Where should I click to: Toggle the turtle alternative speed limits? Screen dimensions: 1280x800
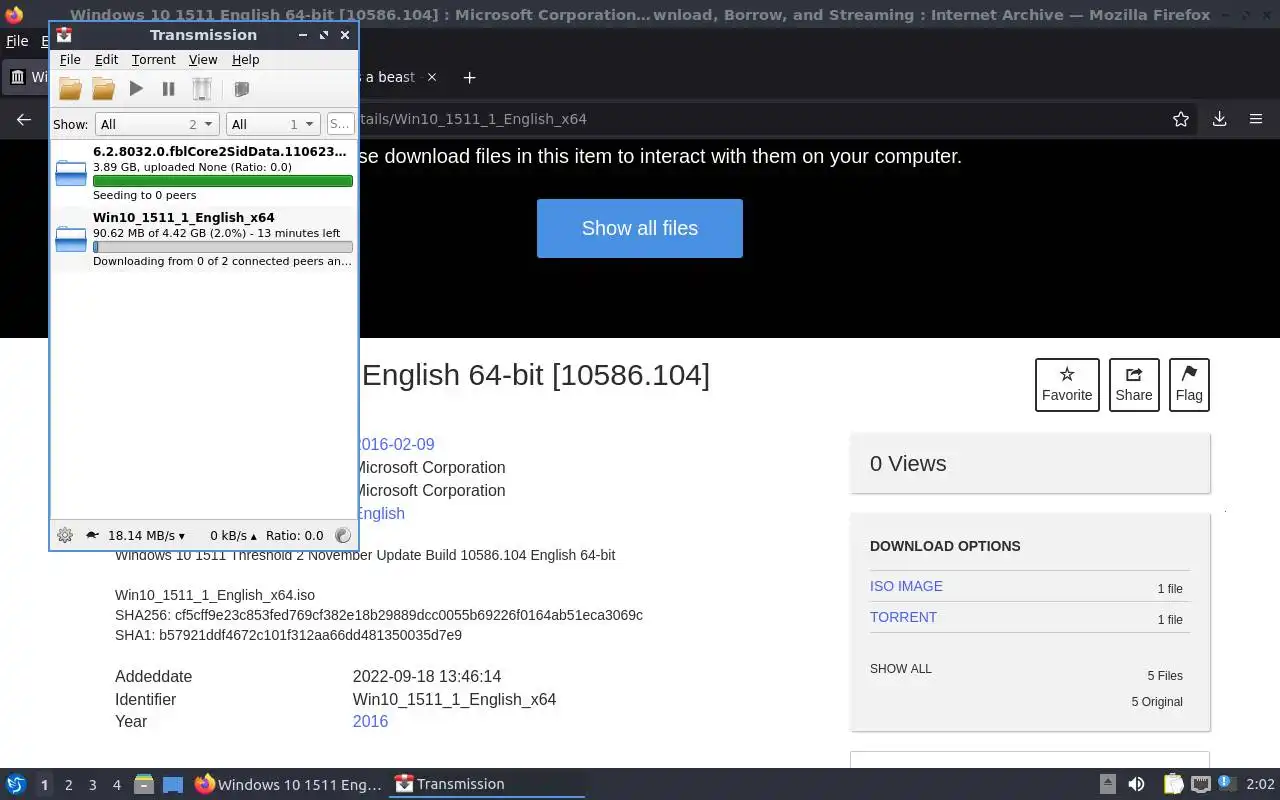click(93, 535)
